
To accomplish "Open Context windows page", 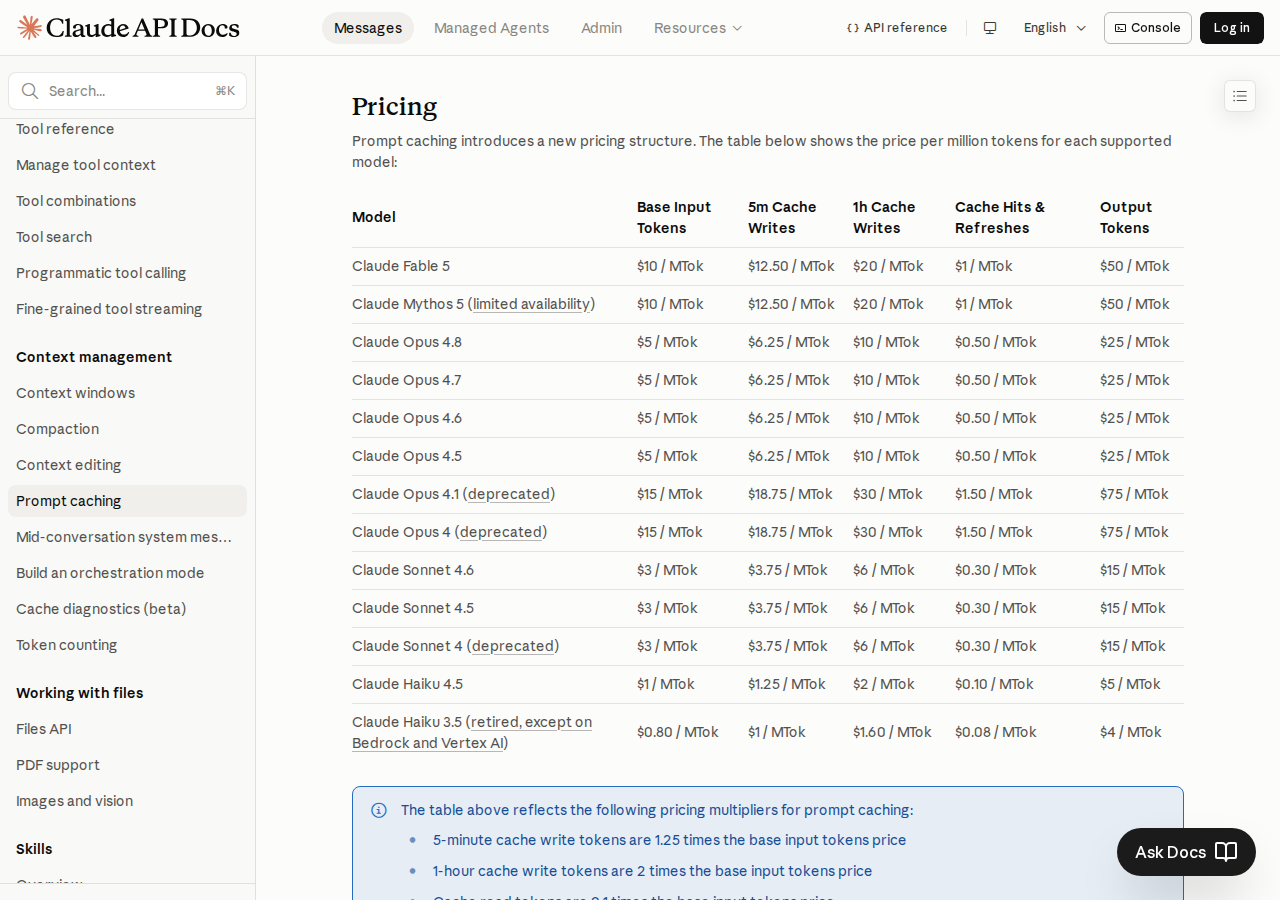I will pos(127,393).
